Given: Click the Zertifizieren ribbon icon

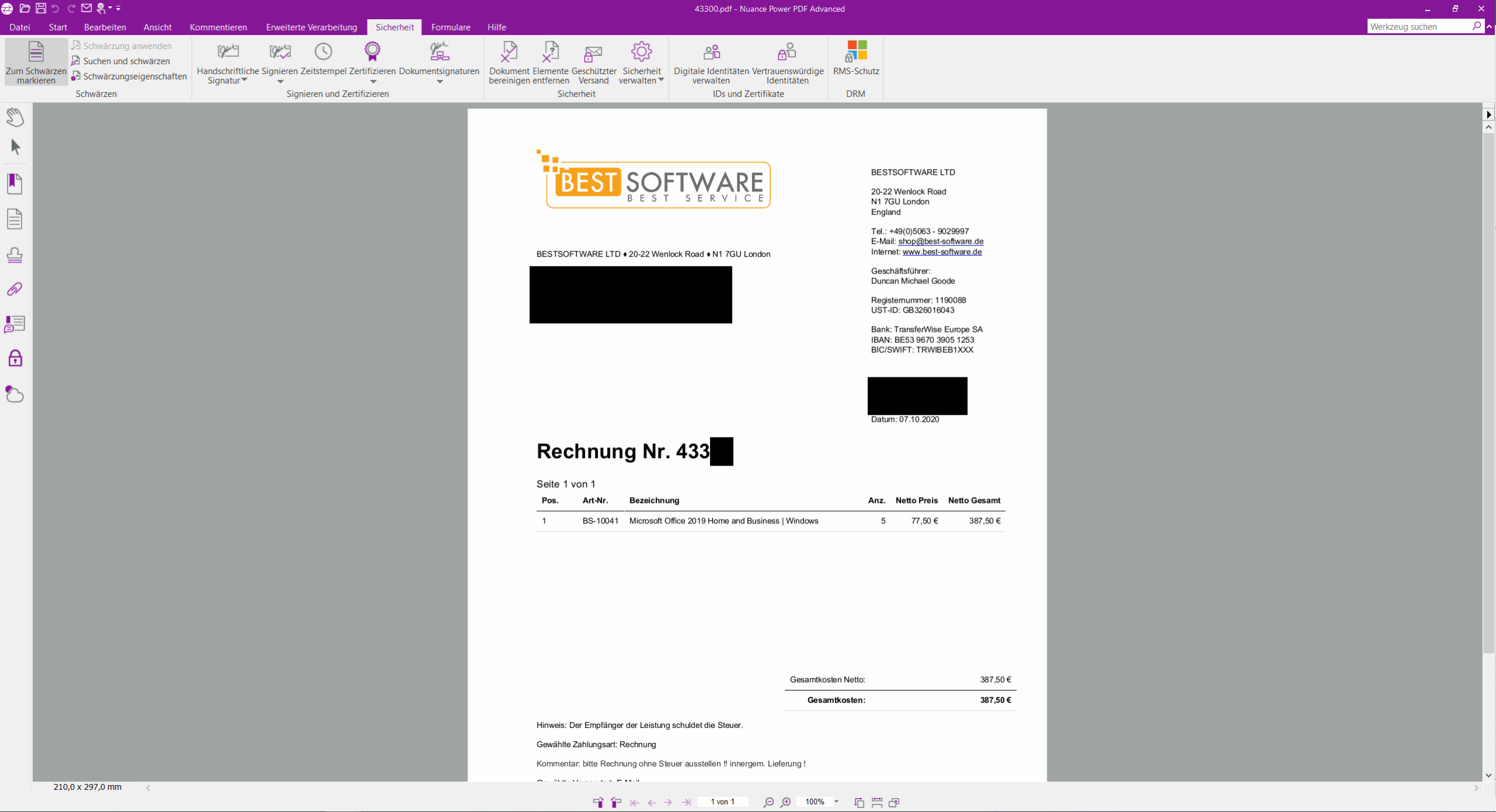Looking at the screenshot, I should [372, 53].
